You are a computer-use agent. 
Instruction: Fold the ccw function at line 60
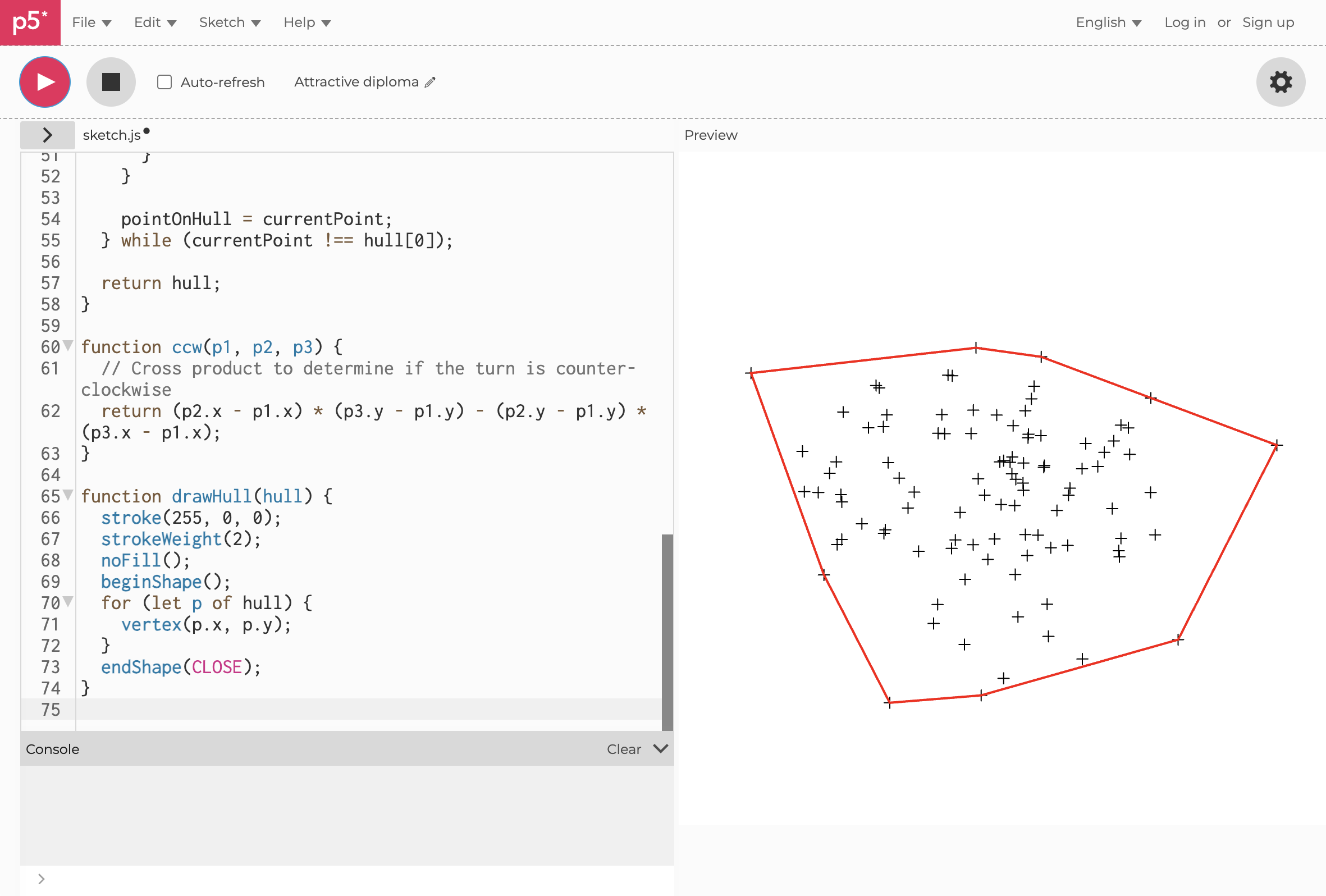(68, 345)
